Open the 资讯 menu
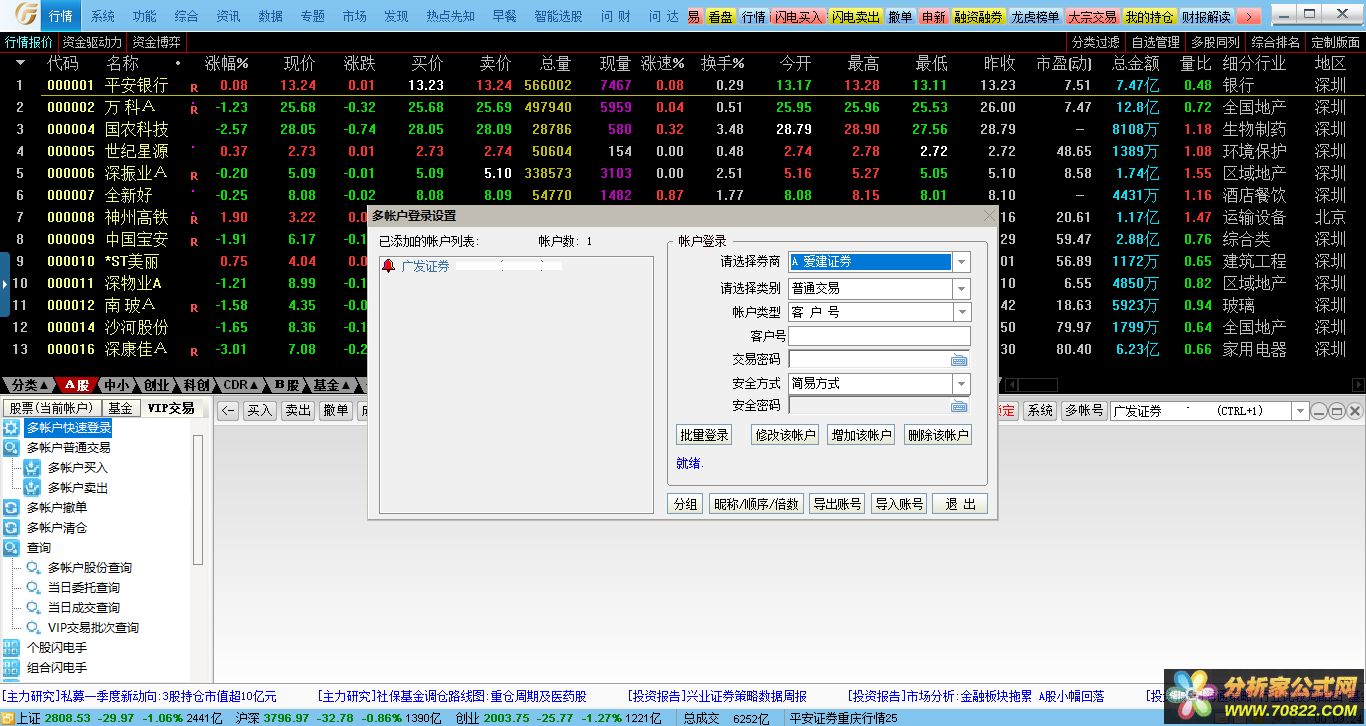Image resolution: width=1366 pixels, height=726 pixels. [x=228, y=17]
